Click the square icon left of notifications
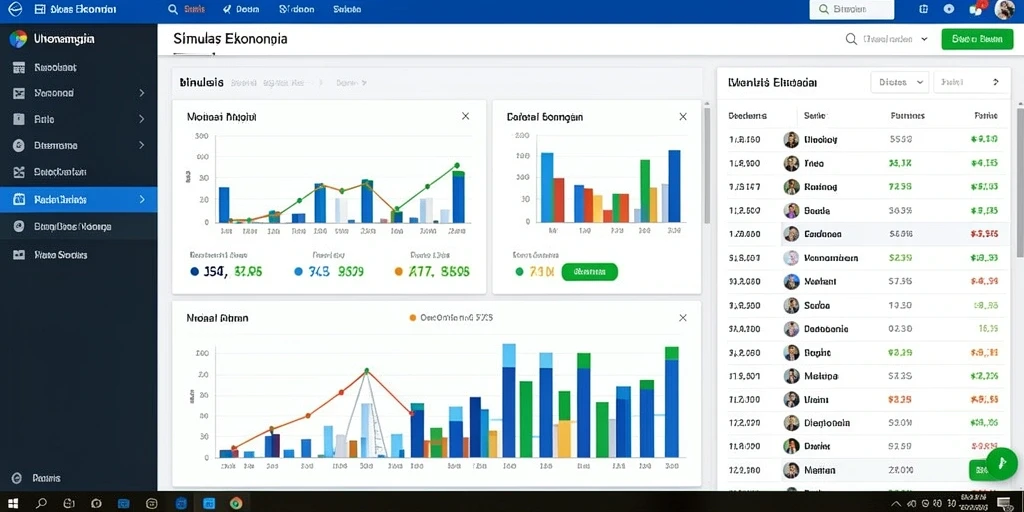The width and height of the screenshot is (1024, 512). 923,9
